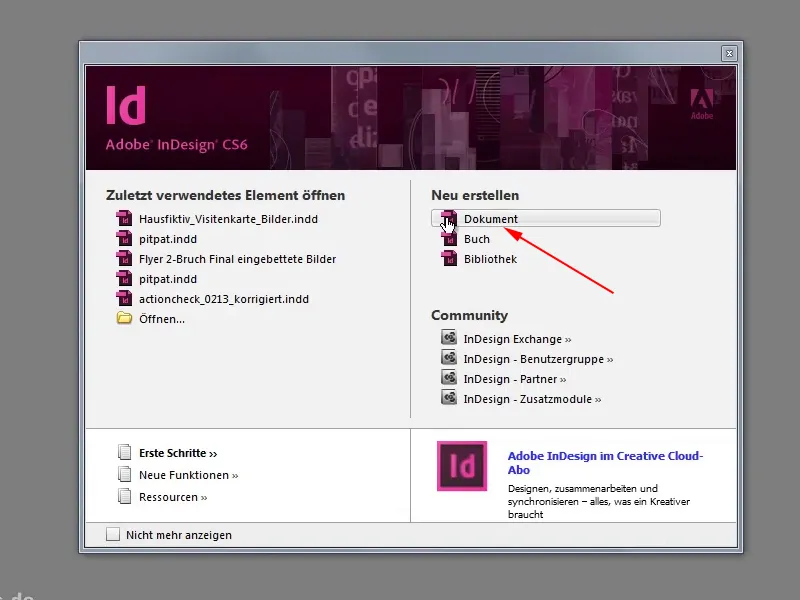Screen dimensions: 800x600
Task: Click the Bibliothek icon under Neu erstellen
Action: [x=449, y=259]
